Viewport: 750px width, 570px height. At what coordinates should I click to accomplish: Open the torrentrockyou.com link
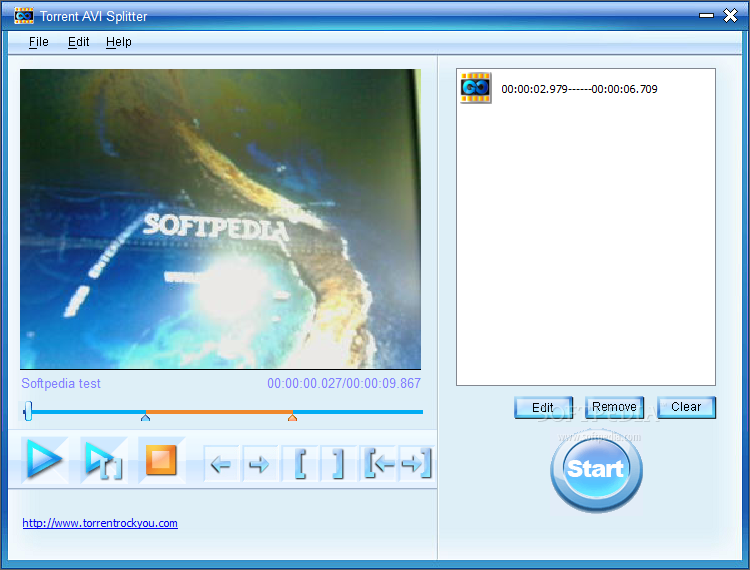pyautogui.click(x=100, y=523)
